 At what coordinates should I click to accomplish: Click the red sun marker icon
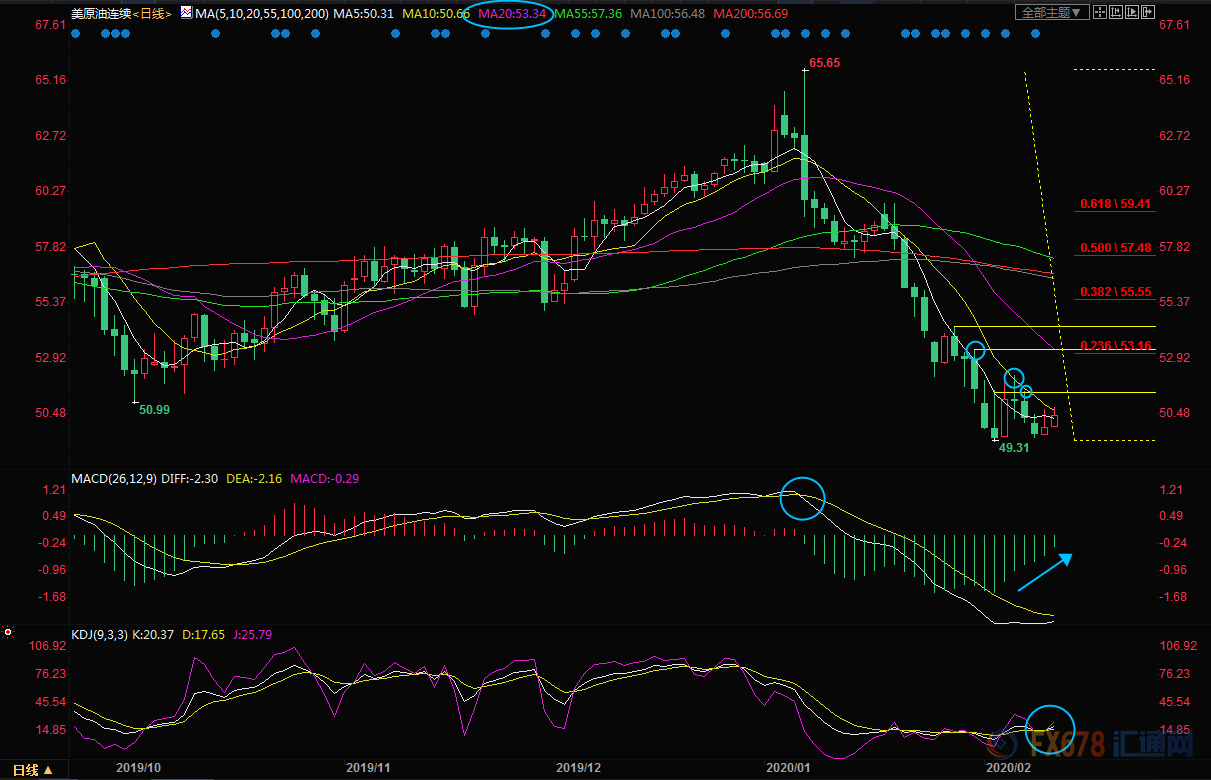point(8,632)
